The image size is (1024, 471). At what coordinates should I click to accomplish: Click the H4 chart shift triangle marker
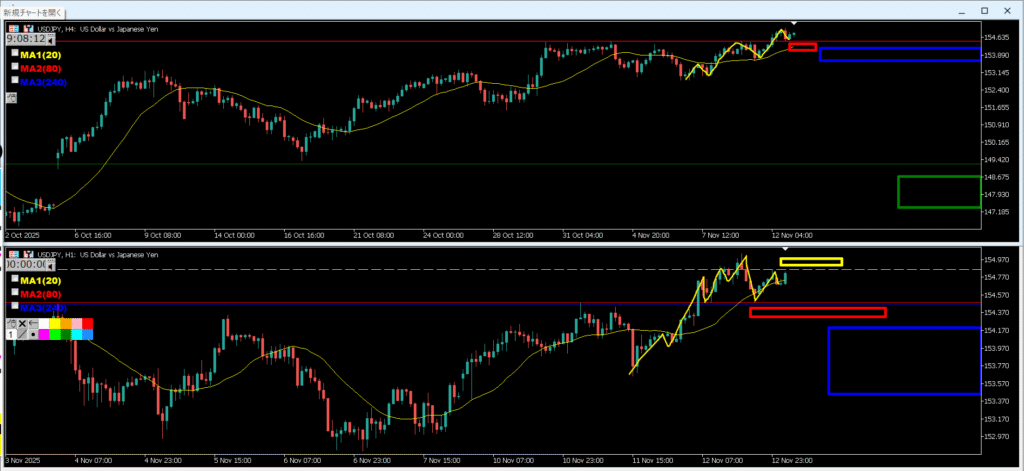pos(793,22)
